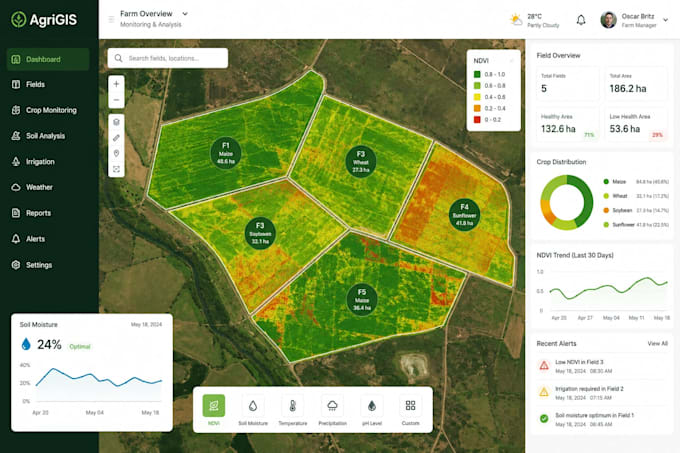680x453 pixels.
Task: Click the partly cloudy weather icon
Action: (516, 20)
